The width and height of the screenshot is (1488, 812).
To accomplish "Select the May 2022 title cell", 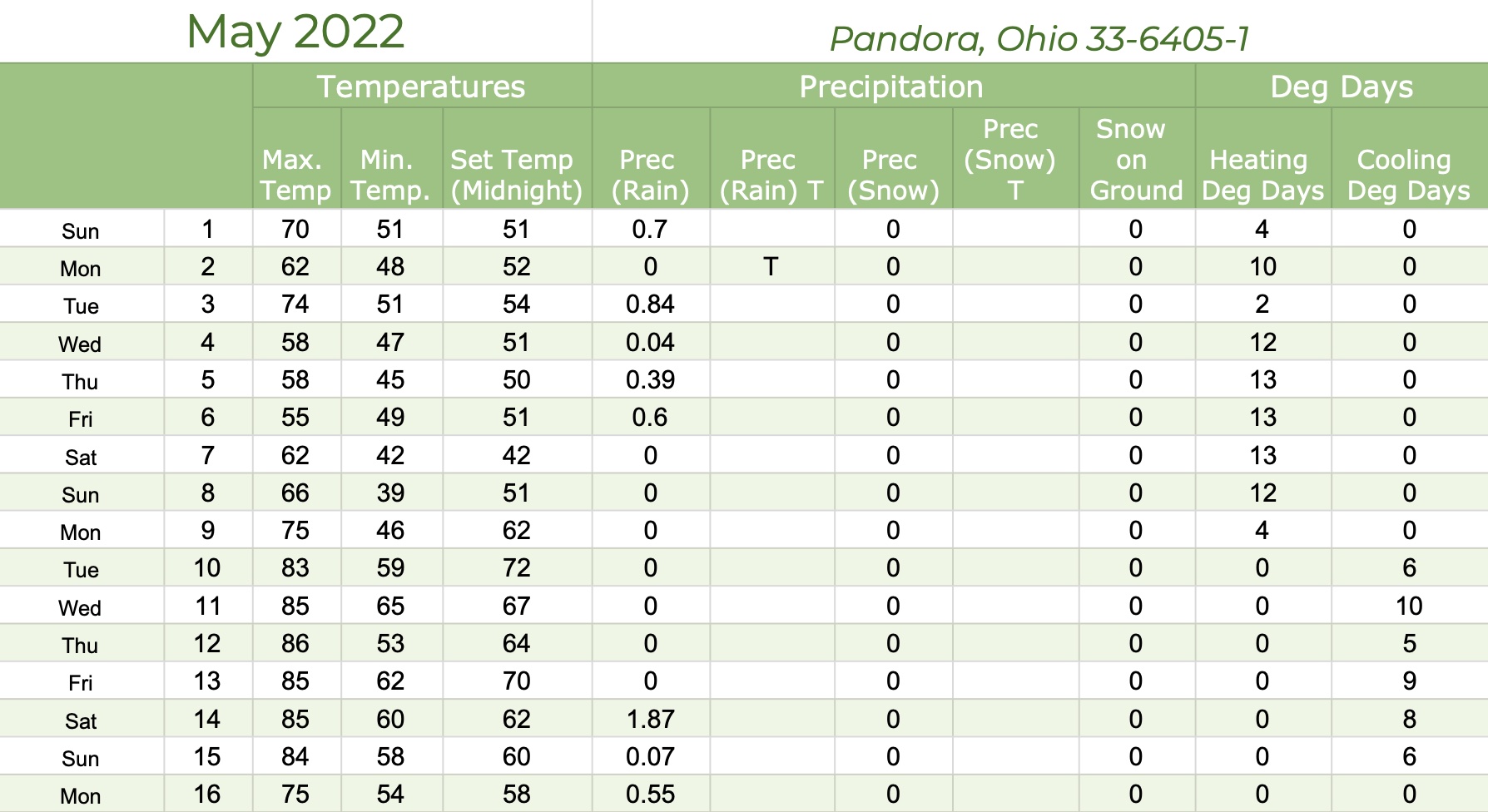I will (295, 32).
